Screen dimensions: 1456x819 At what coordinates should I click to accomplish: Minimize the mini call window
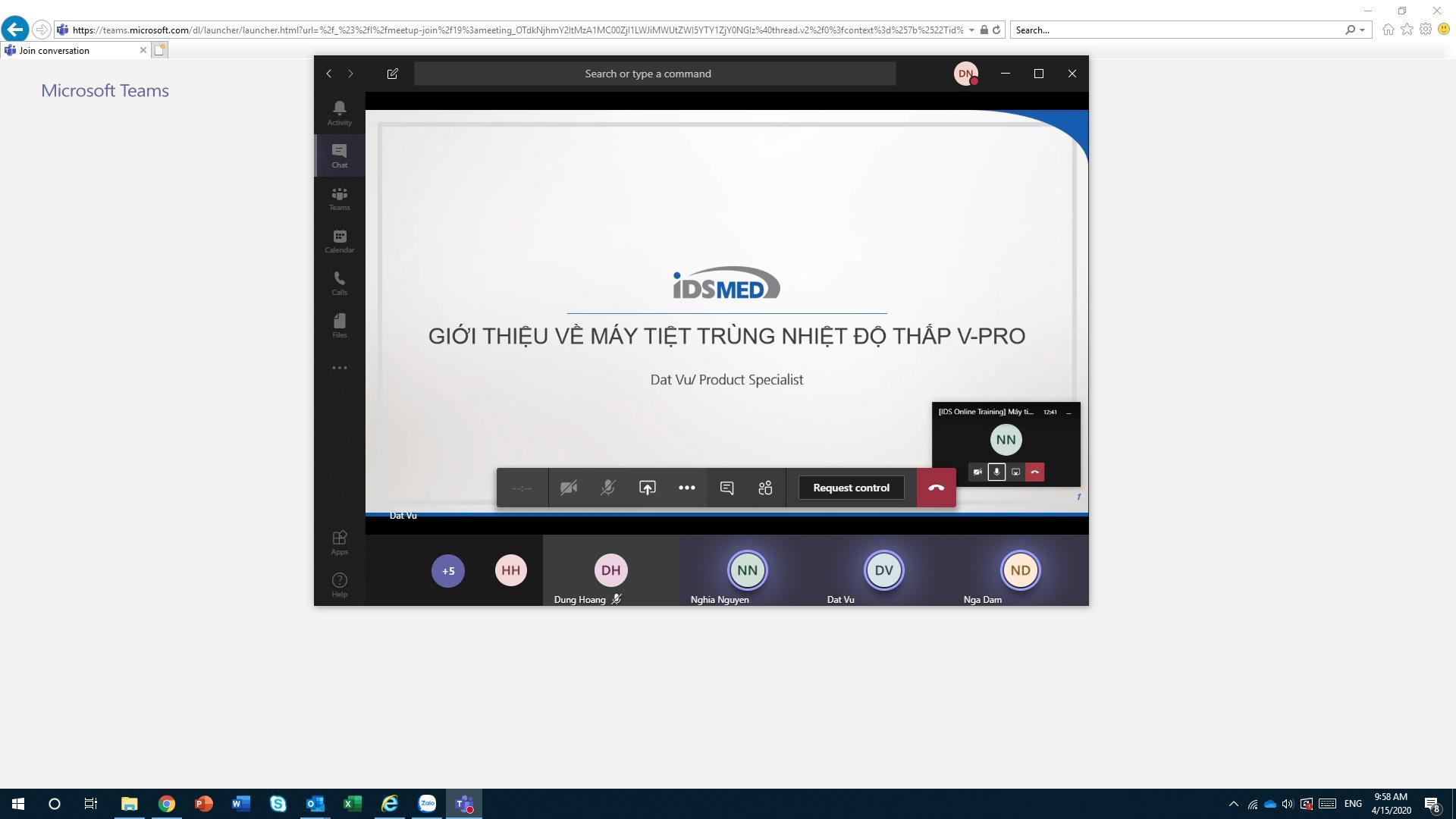(1068, 412)
